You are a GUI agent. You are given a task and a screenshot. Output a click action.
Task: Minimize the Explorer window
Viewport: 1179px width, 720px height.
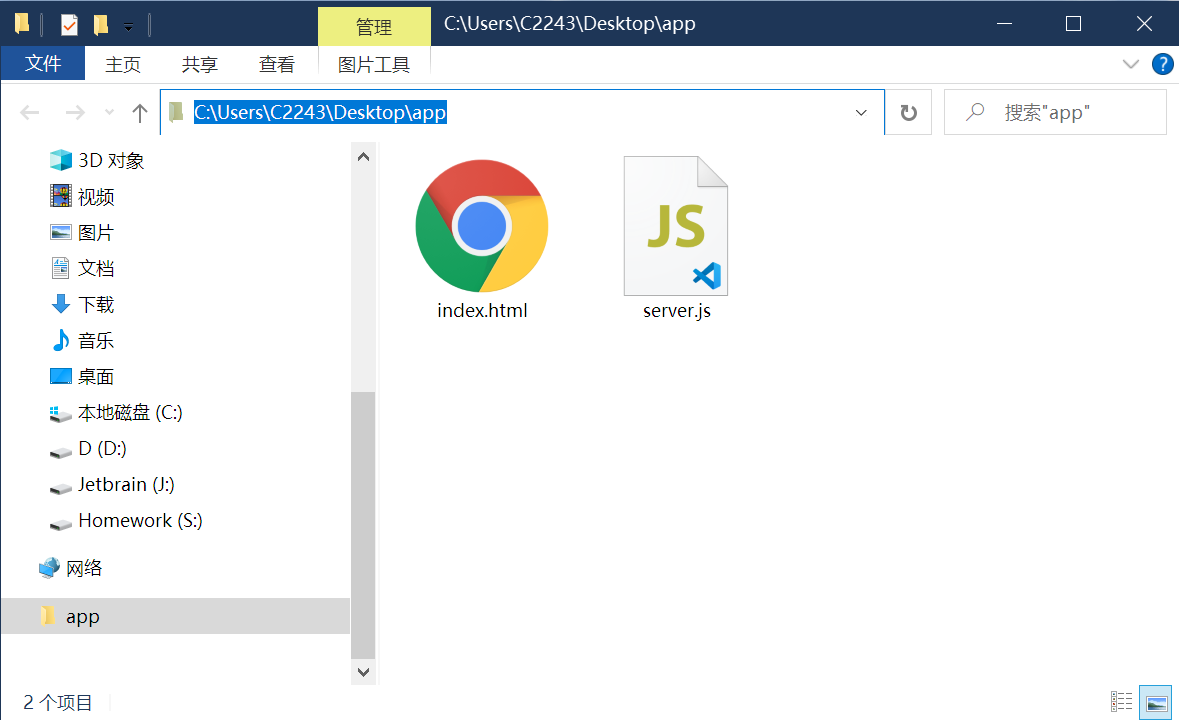coord(1005,23)
